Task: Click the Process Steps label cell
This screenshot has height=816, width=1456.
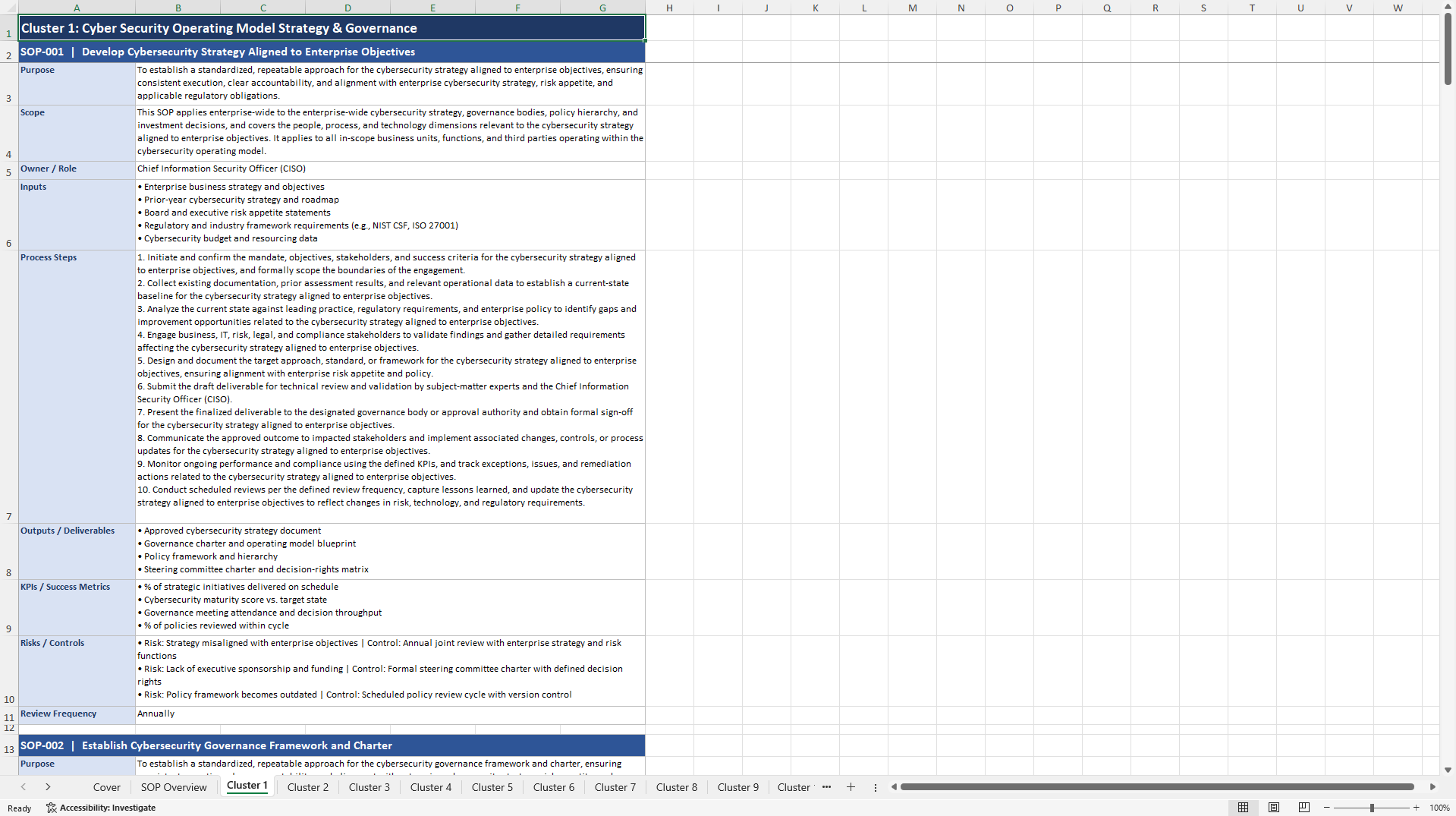Action: [x=77, y=386]
